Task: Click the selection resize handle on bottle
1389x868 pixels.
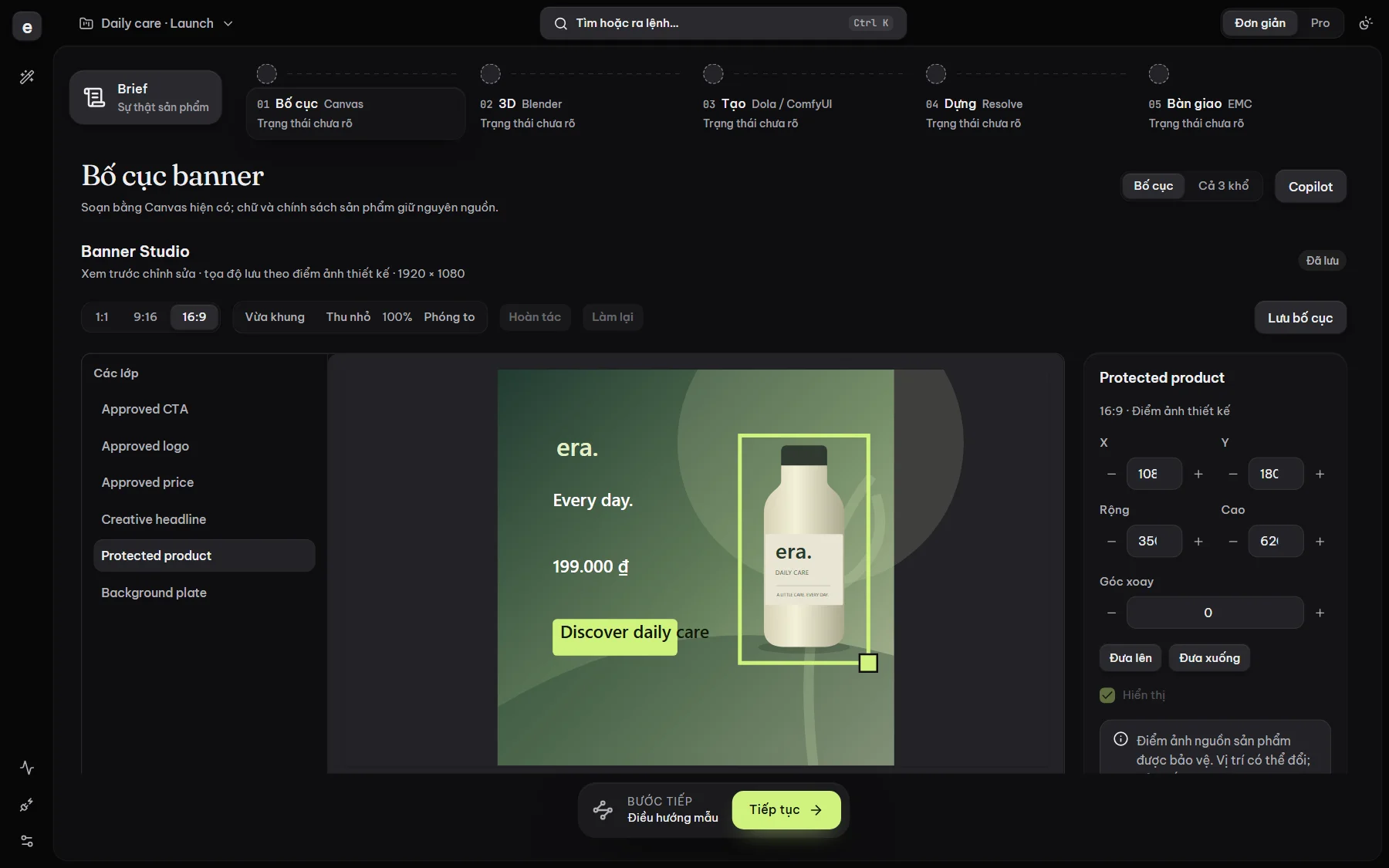Action: pos(868,663)
